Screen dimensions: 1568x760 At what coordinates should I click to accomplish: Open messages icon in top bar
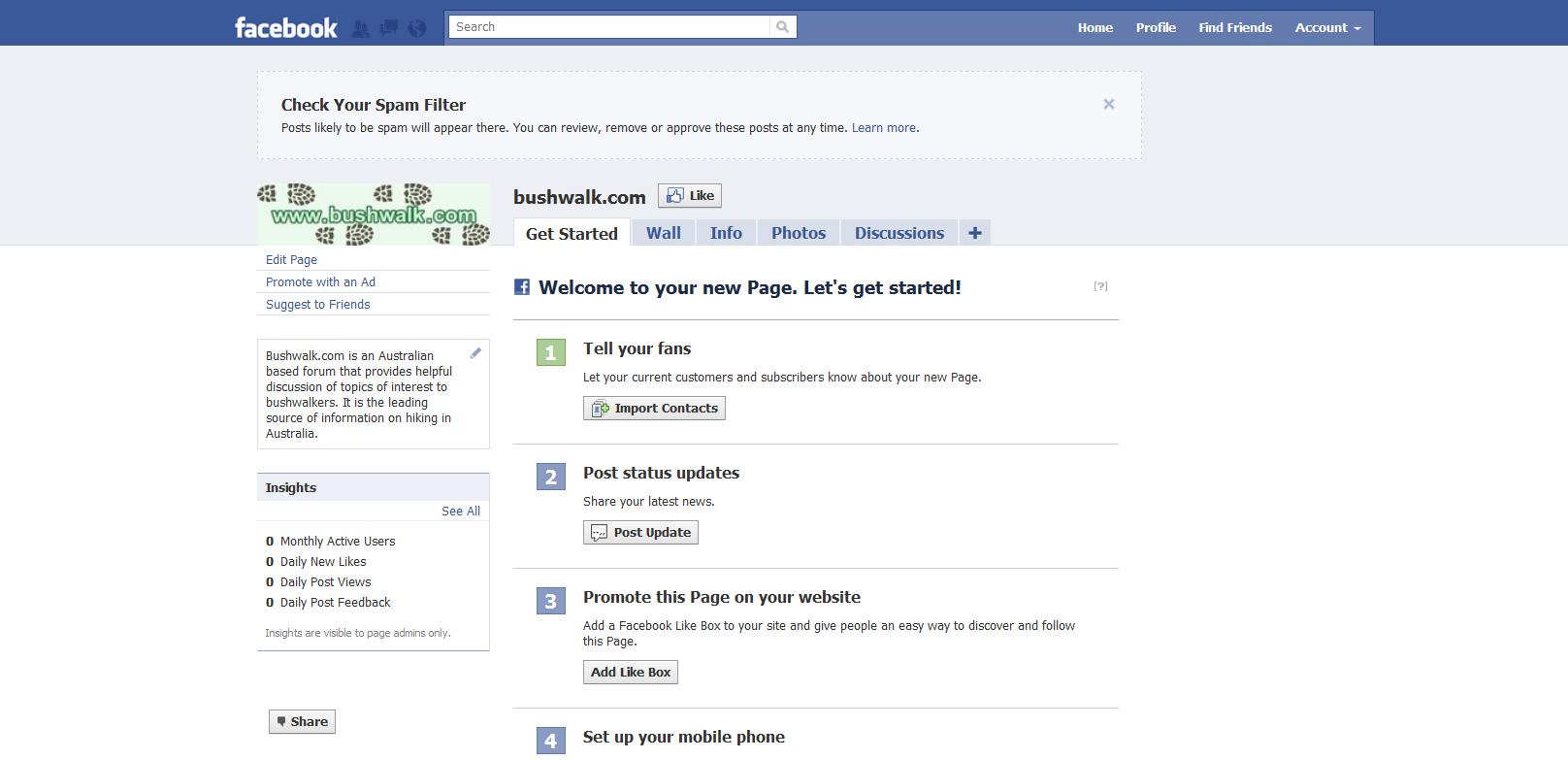[x=389, y=28]
